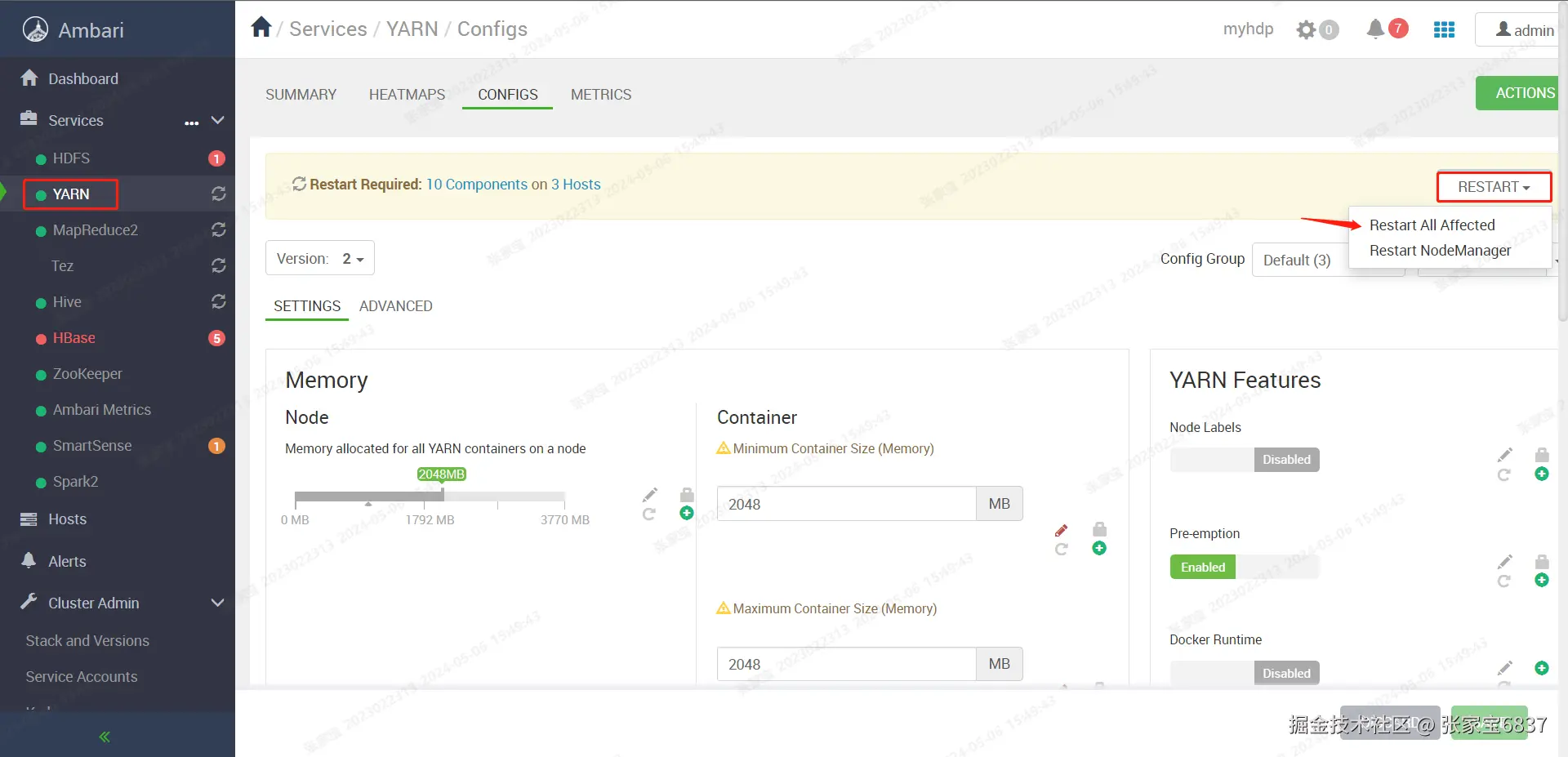The width and height of the screenshot is (1568, 757).
Task: Click green plus icon for Node Labels
Action: pyautogui.click(x=1542, y=474)
